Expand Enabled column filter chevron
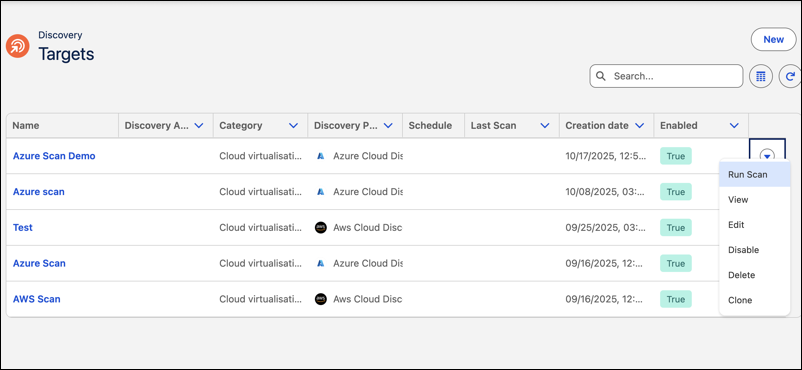Viewport: 802px width, 370px height. 734,125
